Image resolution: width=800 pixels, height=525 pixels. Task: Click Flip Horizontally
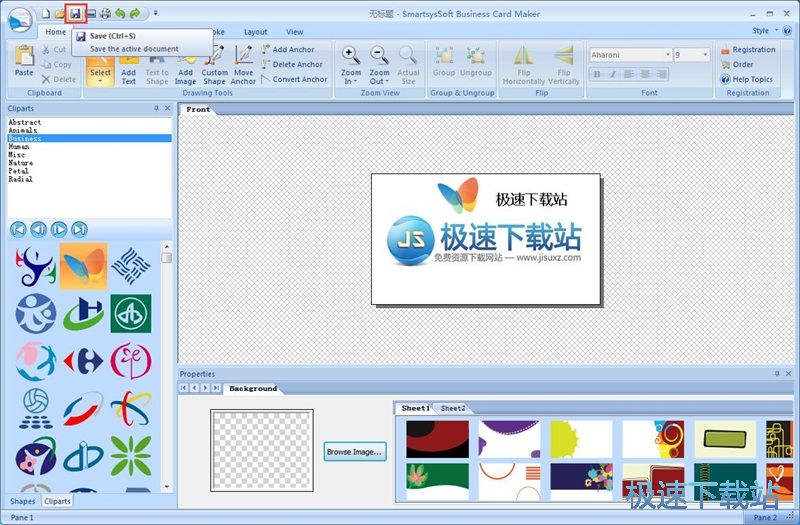pyautogui.click(x=523, y=65)
